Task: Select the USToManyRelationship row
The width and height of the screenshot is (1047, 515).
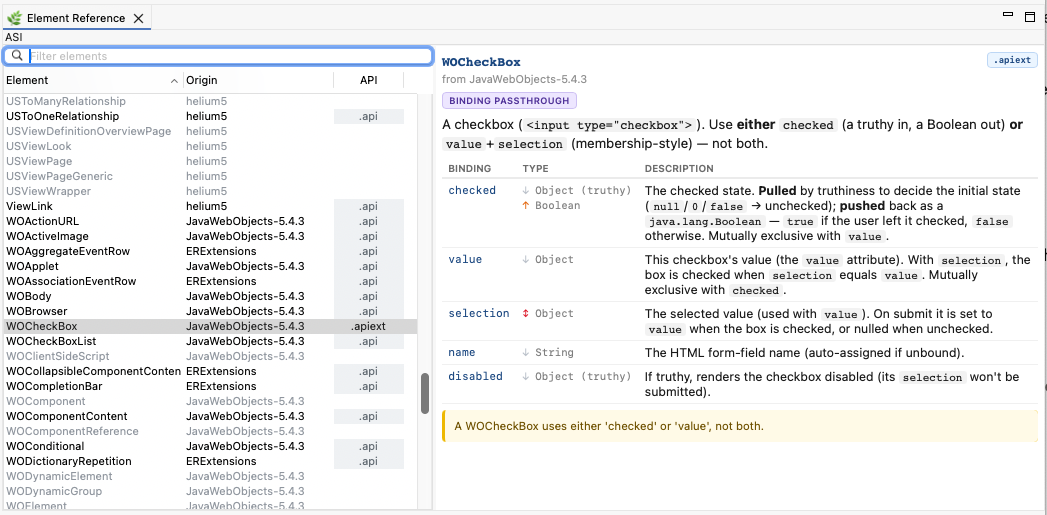Action: pos(210,102)
